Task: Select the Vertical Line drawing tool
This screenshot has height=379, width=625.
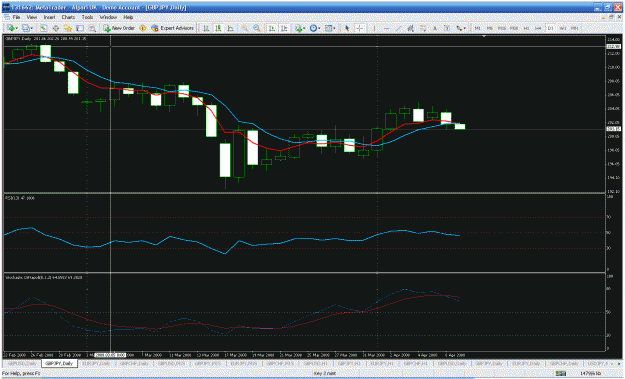Action: (374, 28)
